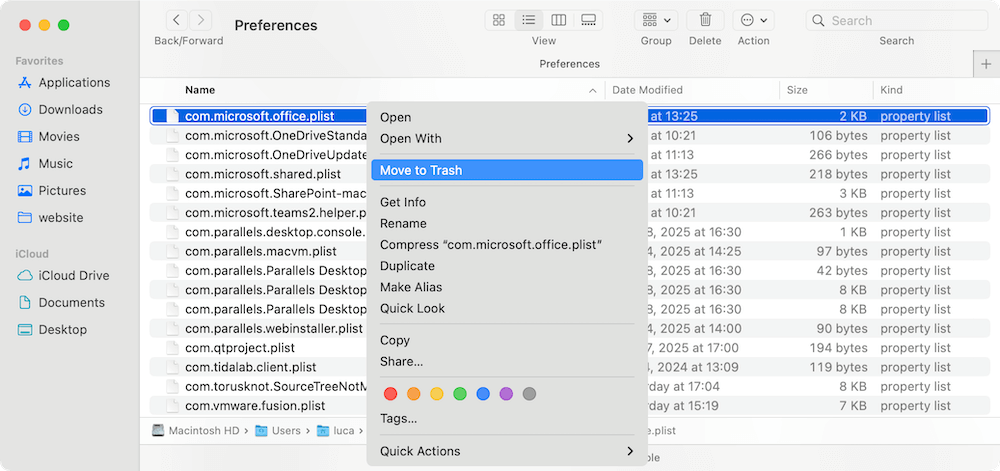This screenshot has height=471, width=1000.
Task: Click the Search field
Action: pyautogui.click(x=897, y=20)
